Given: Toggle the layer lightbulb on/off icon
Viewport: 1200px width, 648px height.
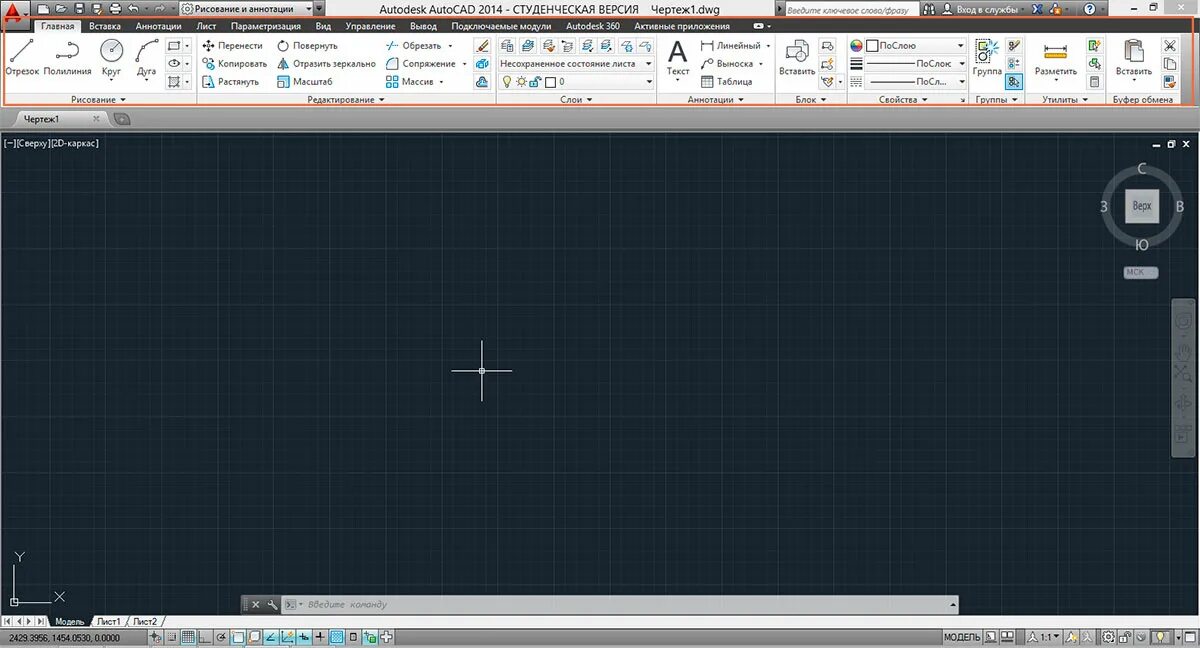Looking at the screenshot, I should pyautogui.click(x=507, y=82).
